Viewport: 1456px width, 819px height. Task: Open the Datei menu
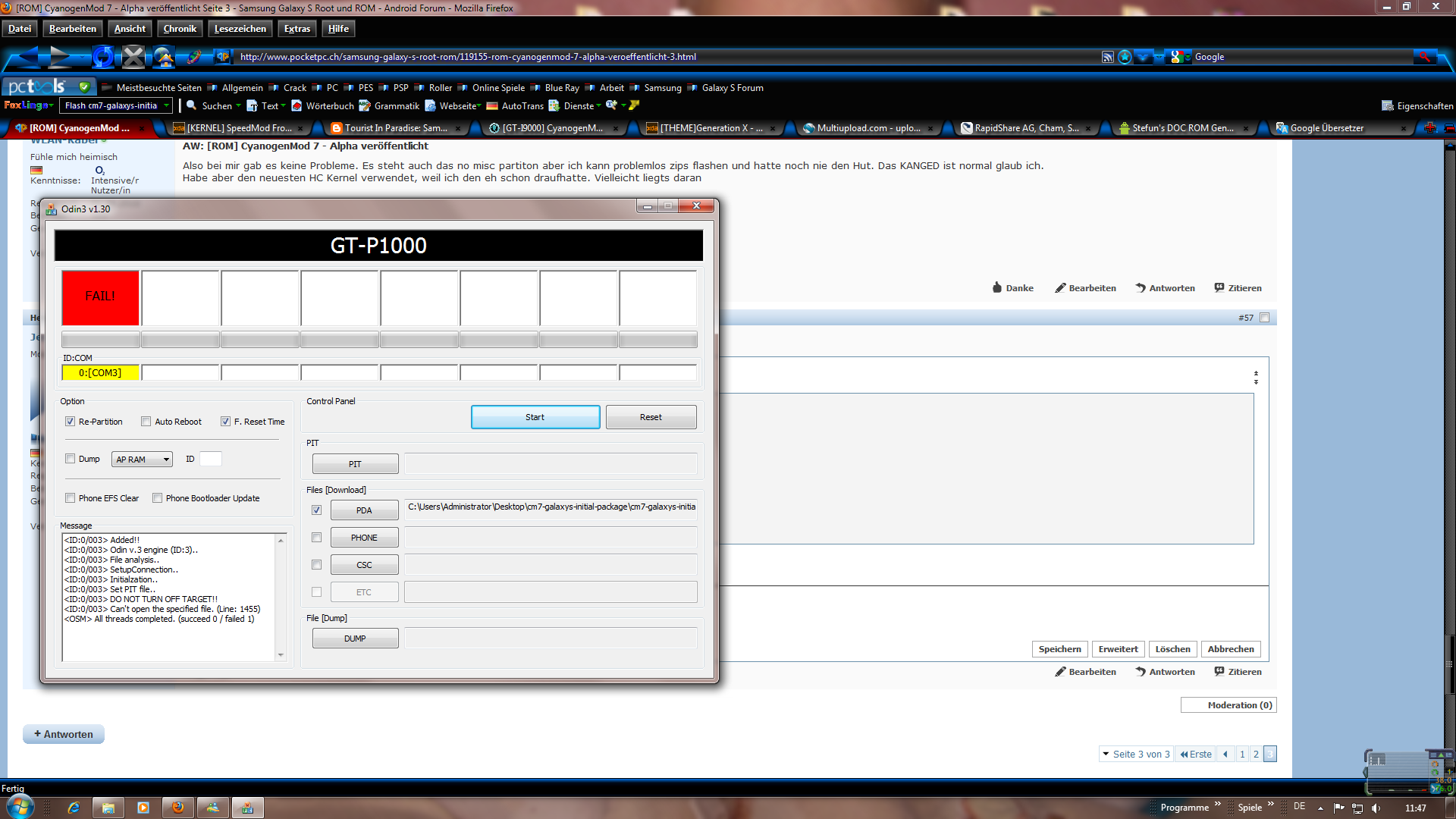[20, 29]
